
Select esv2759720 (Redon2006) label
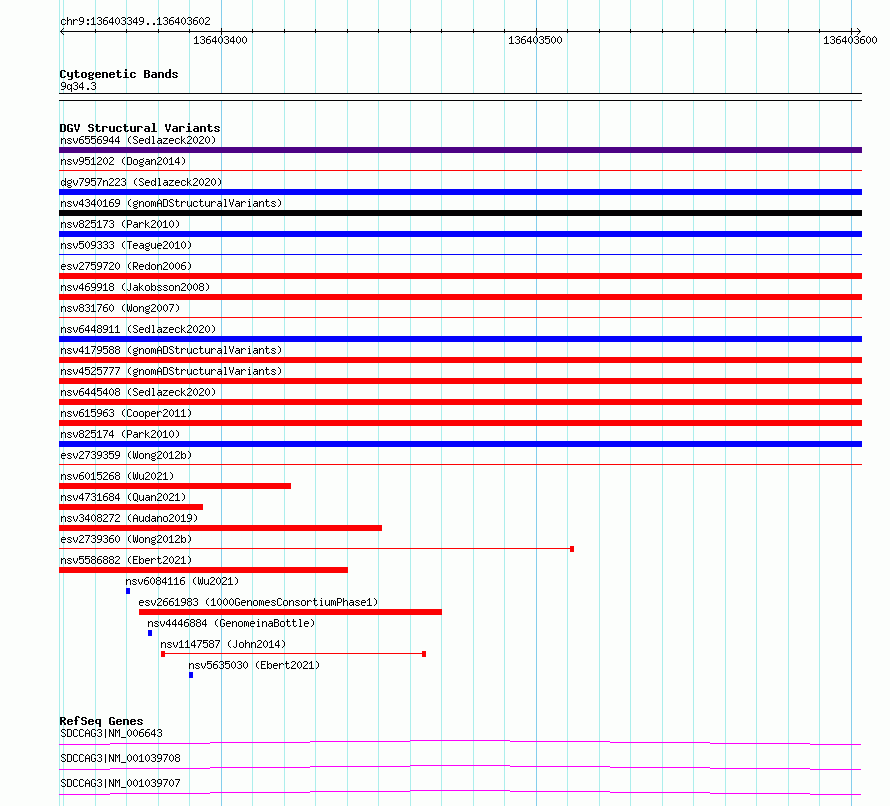(126, 266)
